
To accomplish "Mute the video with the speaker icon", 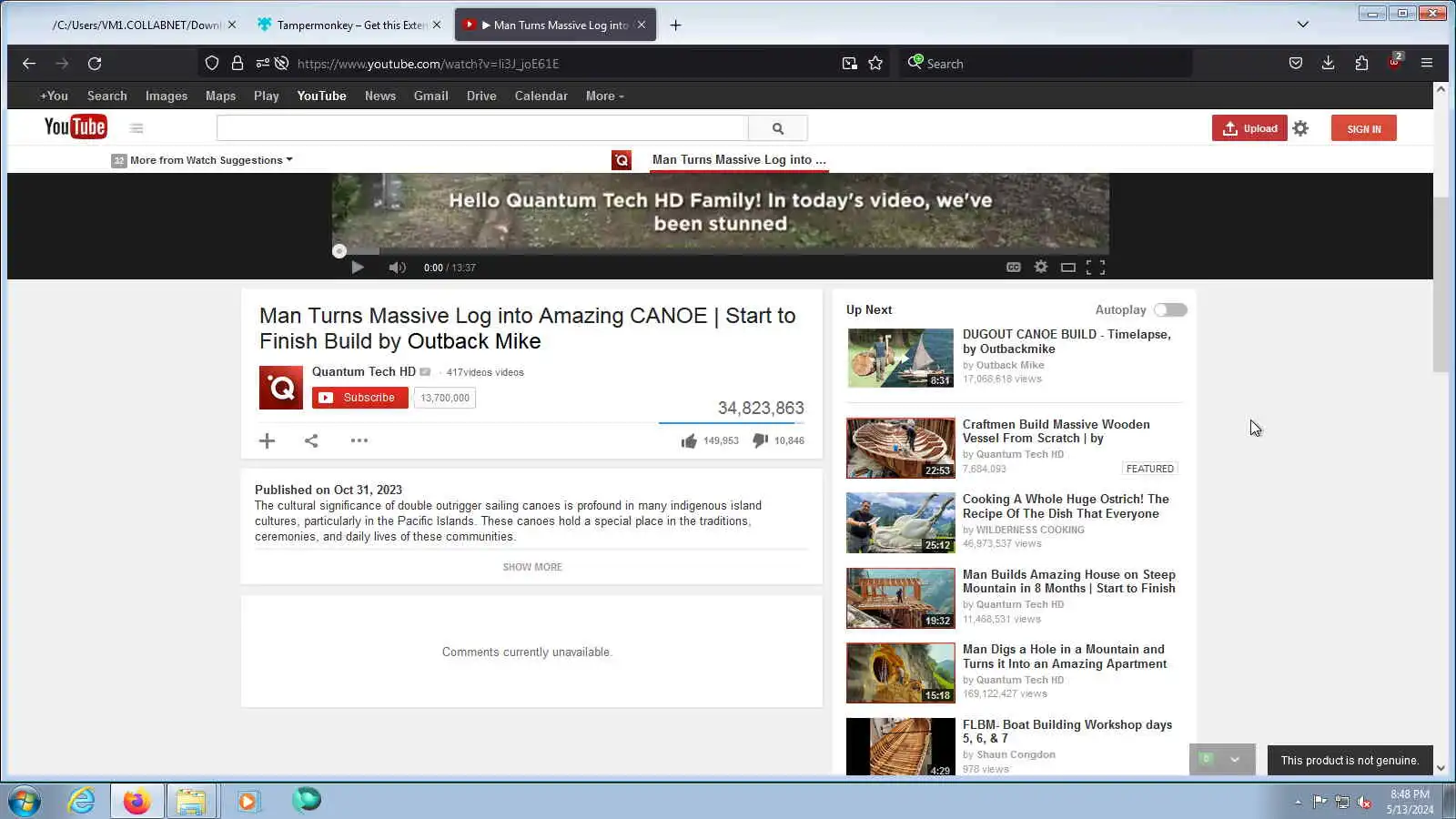I will [x=397, y=268].
